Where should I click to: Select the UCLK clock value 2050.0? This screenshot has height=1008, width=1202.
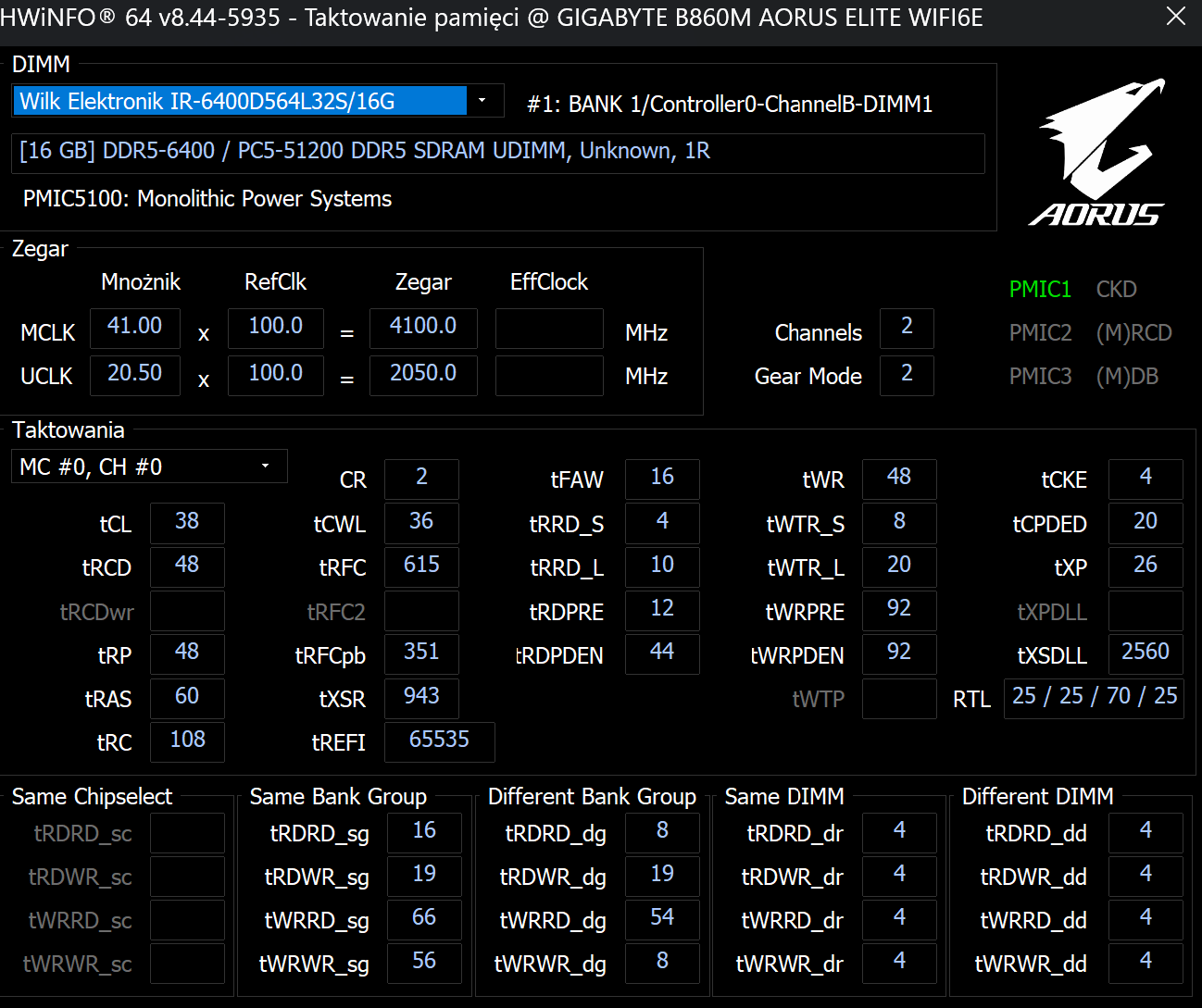[423, 374]
